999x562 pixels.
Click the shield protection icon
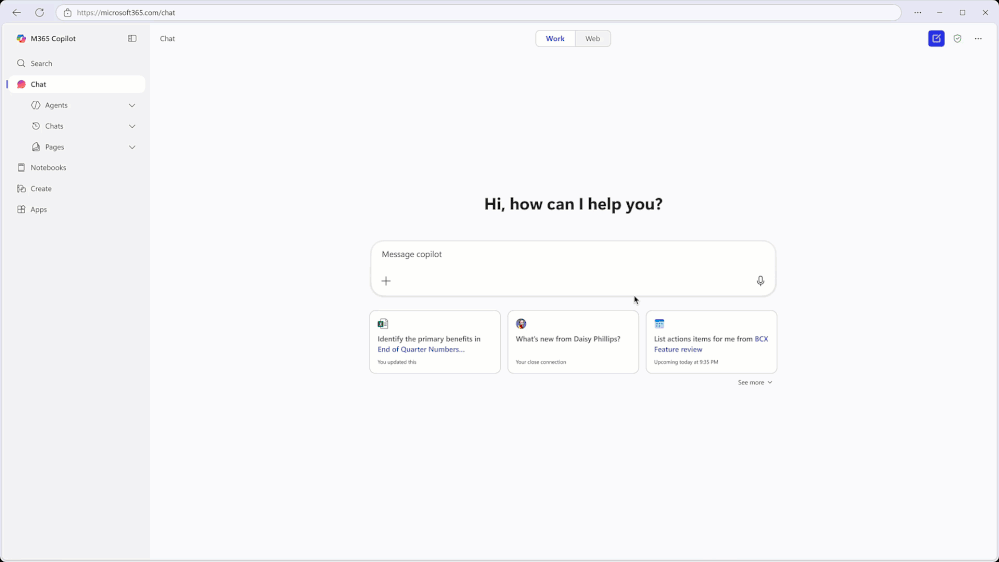pyautogui.click(x=957, y=38)
